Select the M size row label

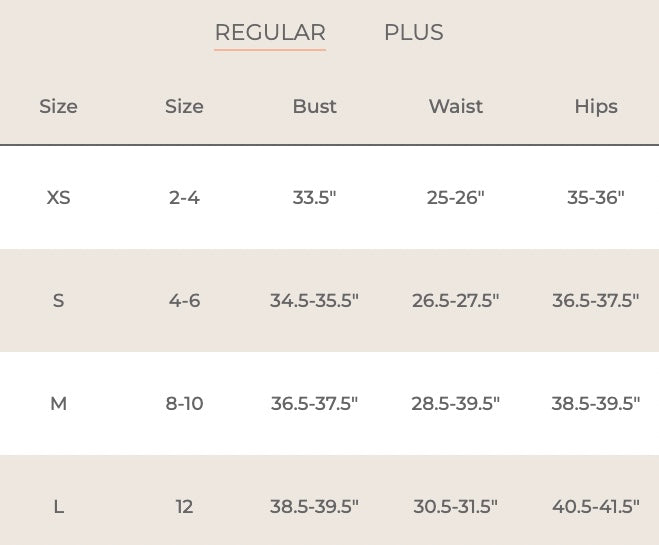point(58,404)
